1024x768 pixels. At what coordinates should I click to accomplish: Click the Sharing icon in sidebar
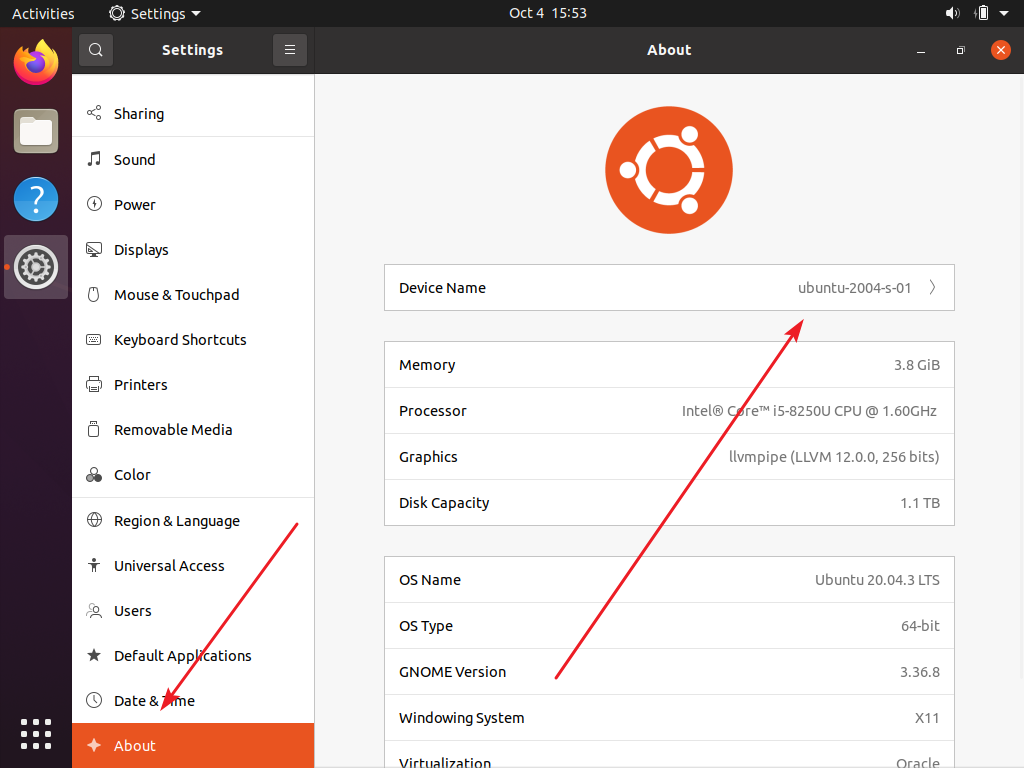[94, 113]
